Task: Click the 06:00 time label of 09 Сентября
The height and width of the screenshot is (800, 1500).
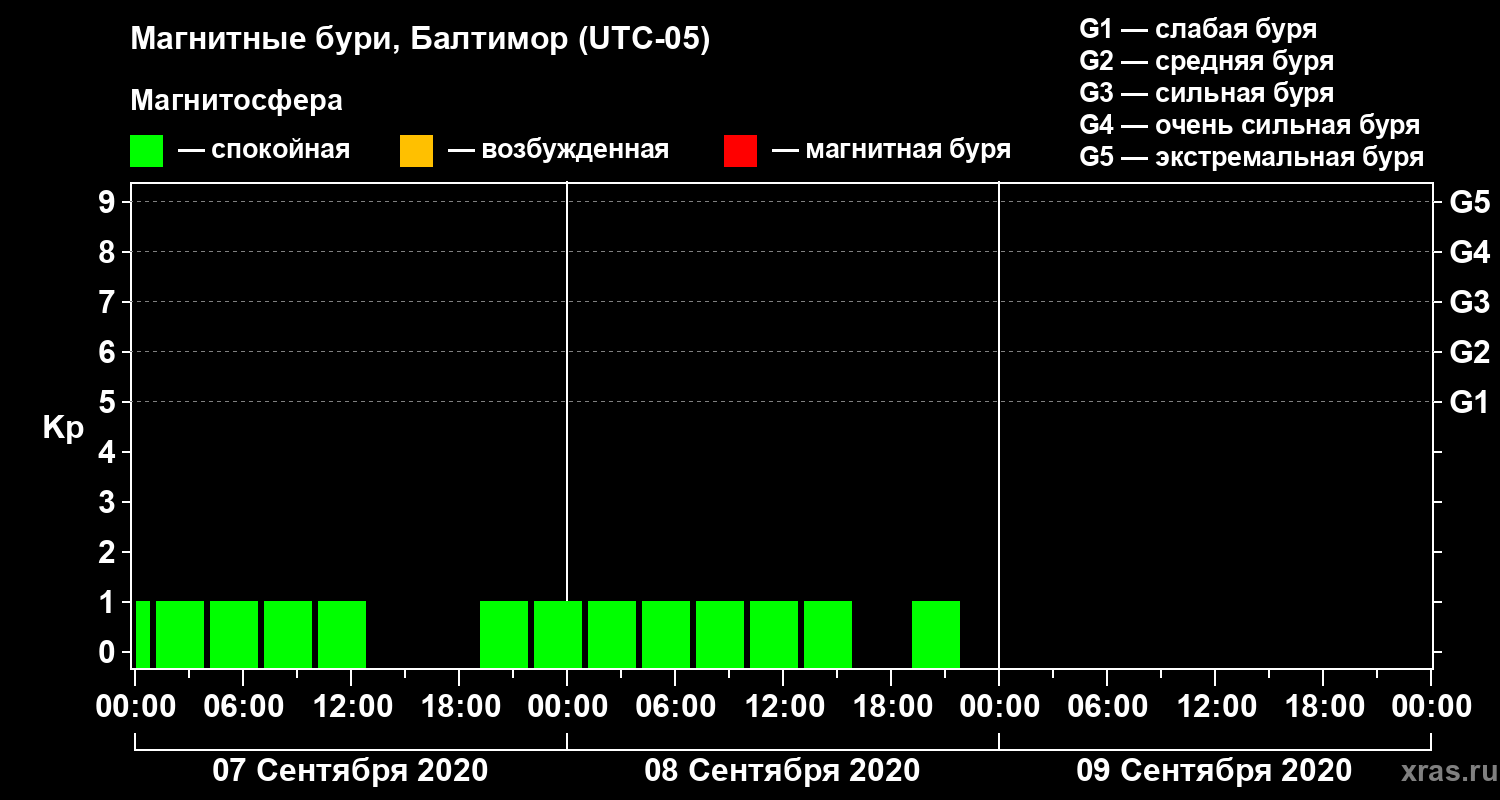Action: (x=1107, y=706)
